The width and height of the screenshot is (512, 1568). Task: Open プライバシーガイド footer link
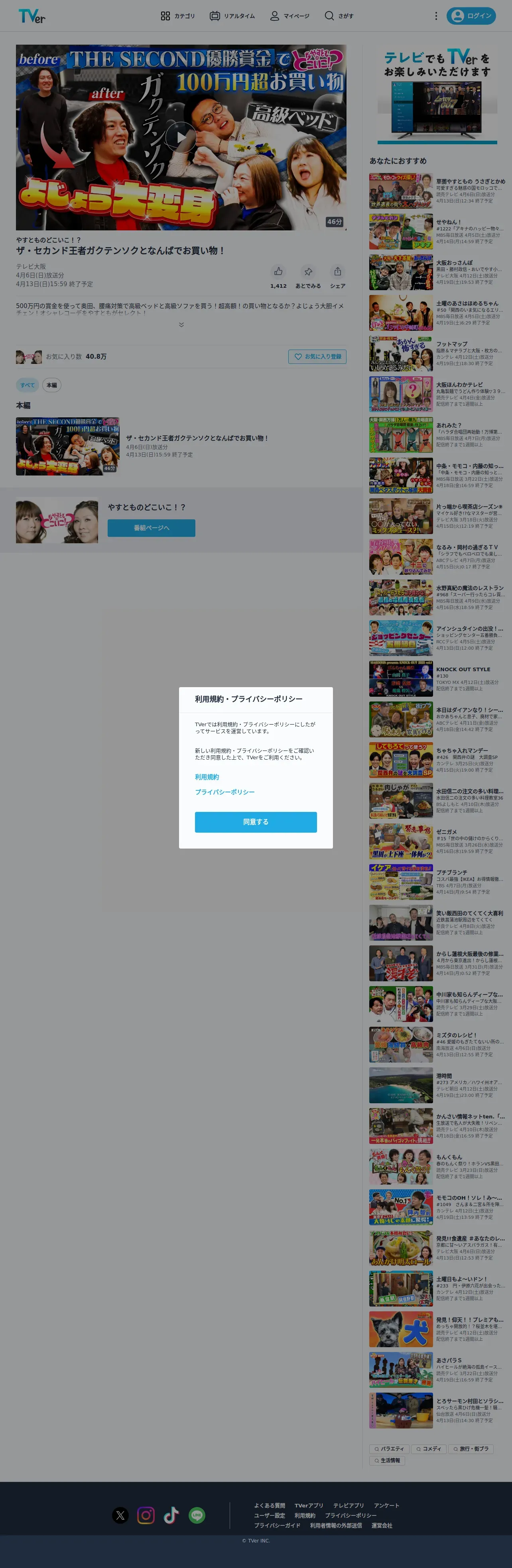(277, 1525)
